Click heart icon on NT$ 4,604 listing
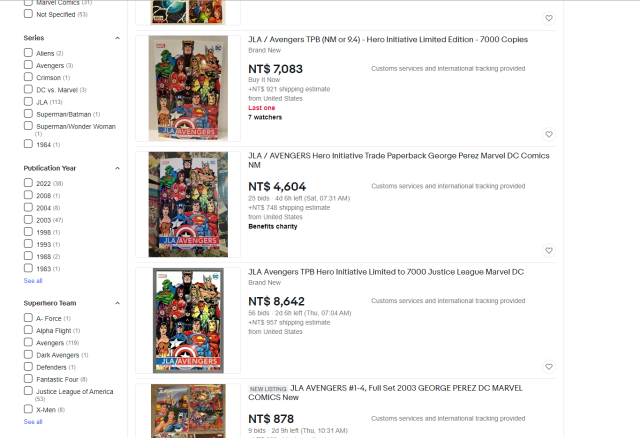The height and width of the screenshot is (438, 640). tap(549, 251)
